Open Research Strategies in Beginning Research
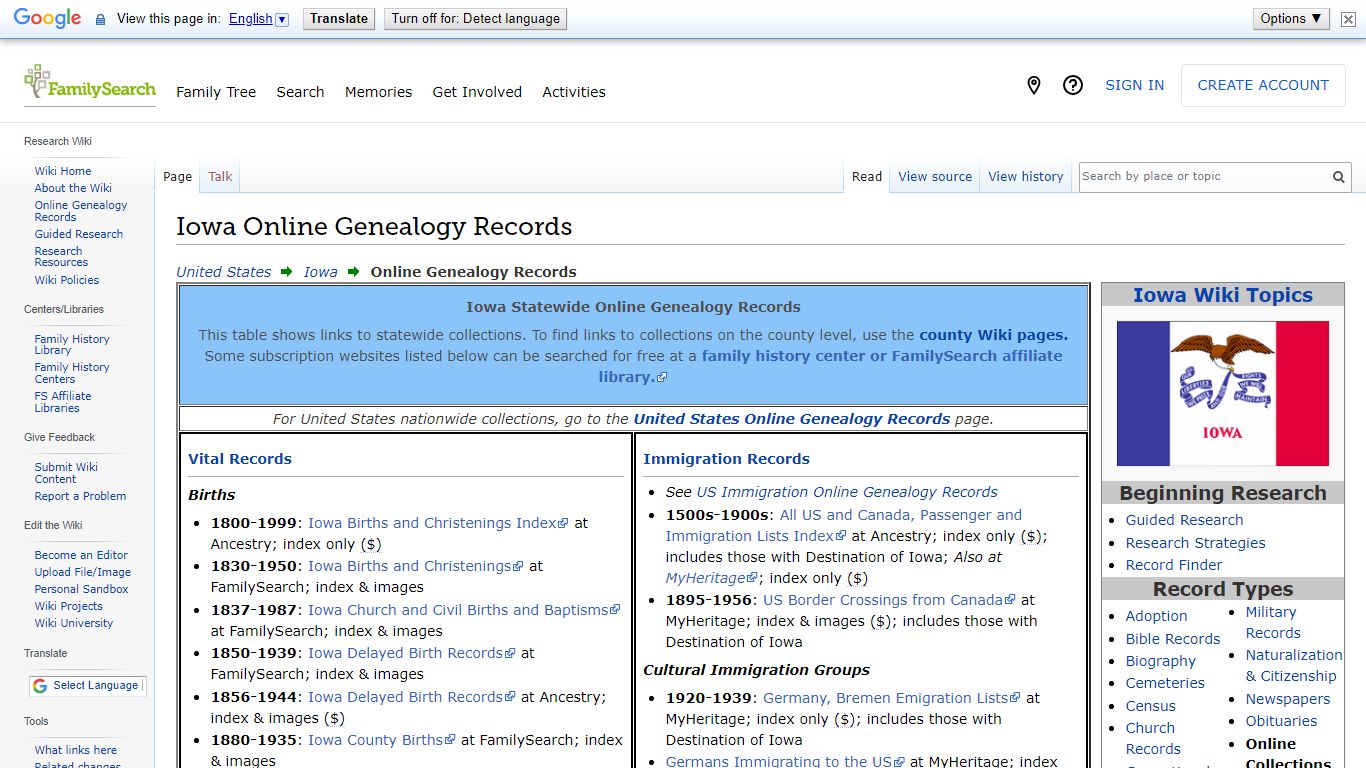 pyautogui.click(x=1195, y=543)
